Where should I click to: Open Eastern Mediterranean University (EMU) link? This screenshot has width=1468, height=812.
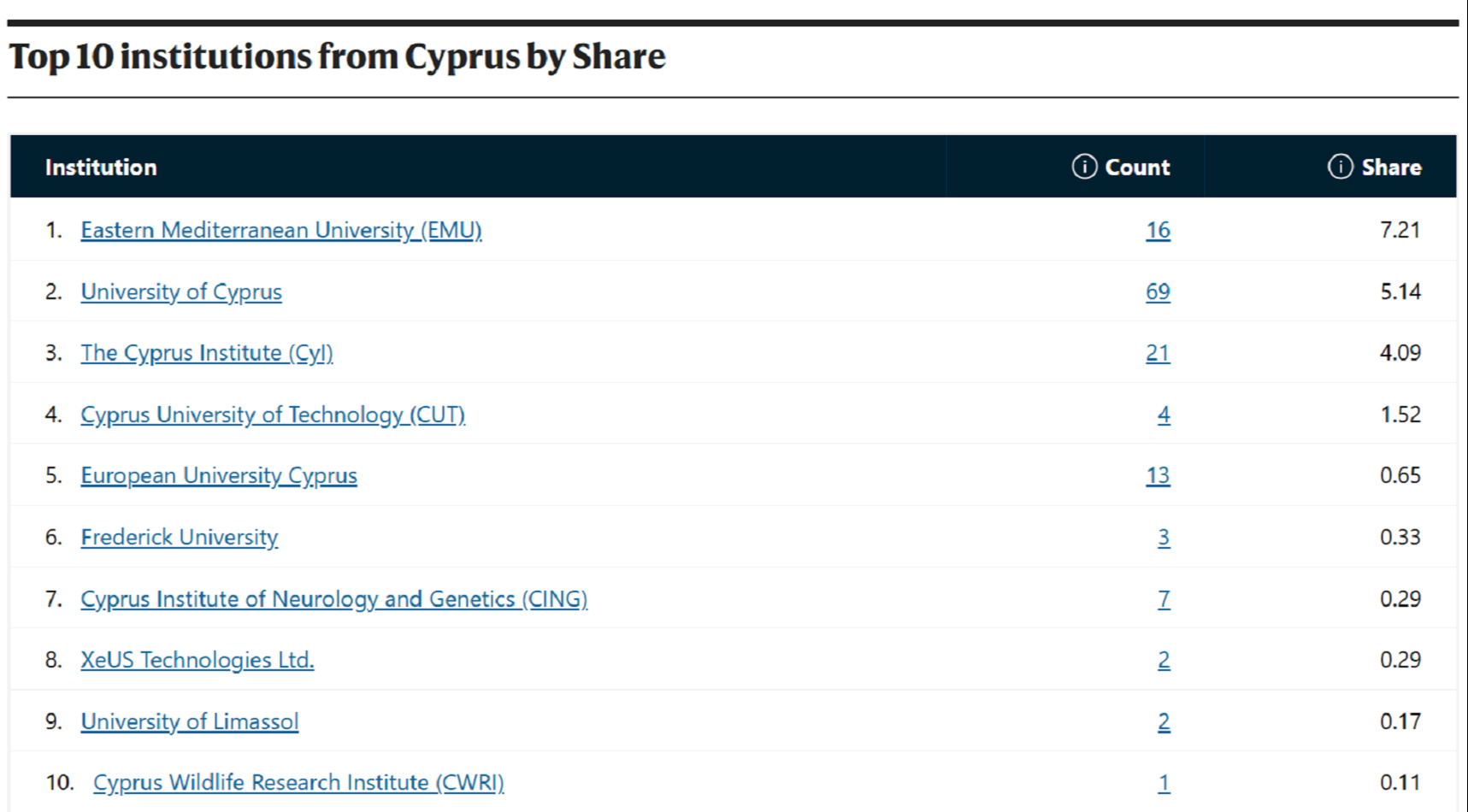(x=281, y=230)
